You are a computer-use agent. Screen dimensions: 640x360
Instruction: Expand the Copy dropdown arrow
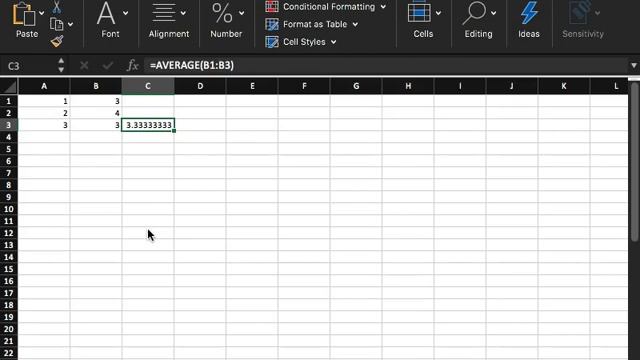70,24
